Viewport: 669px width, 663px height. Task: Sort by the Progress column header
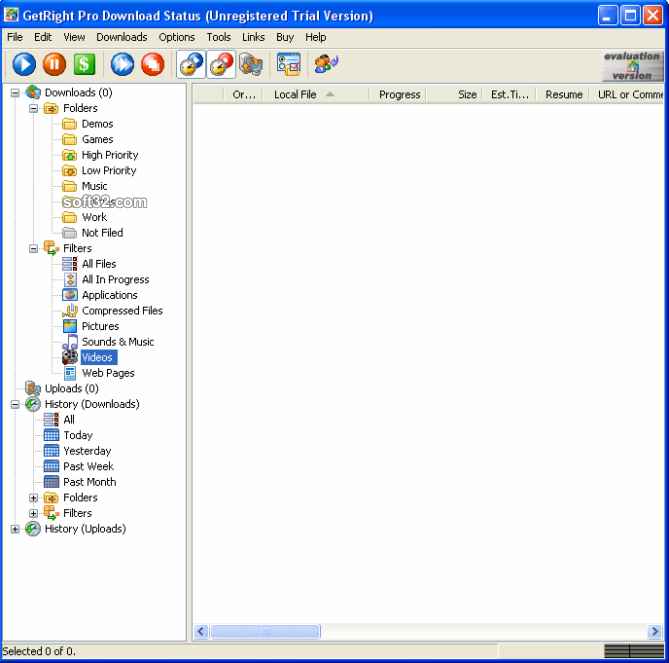(398, 95)
